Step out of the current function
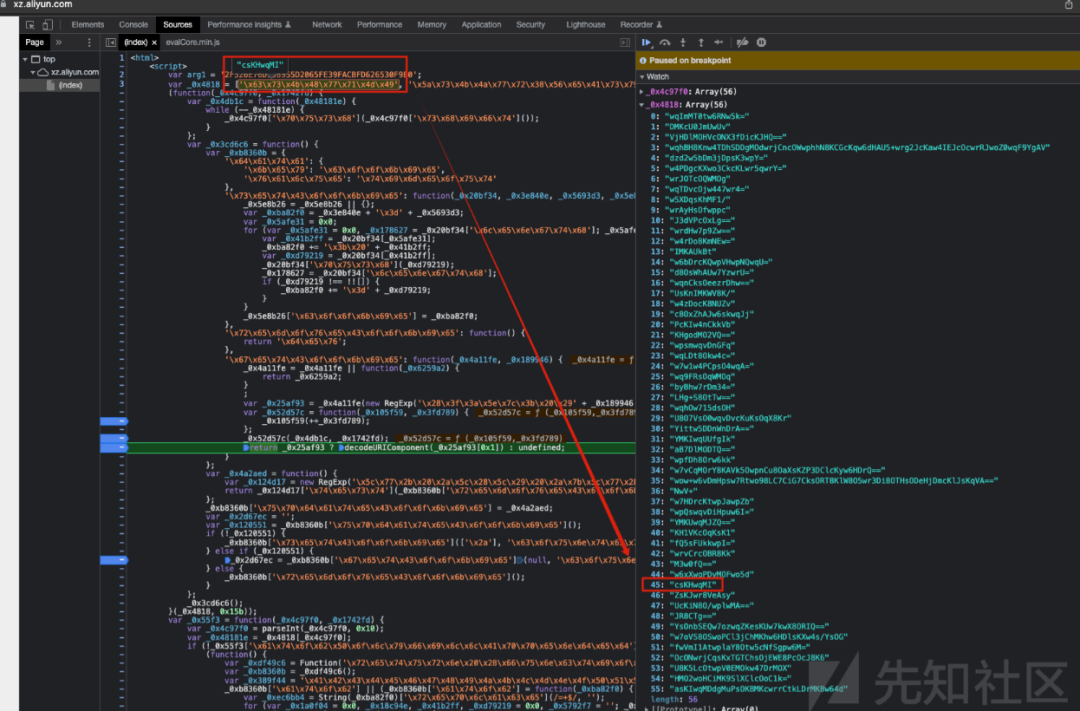Screen dimensions: 1080x711 [700, 42]
